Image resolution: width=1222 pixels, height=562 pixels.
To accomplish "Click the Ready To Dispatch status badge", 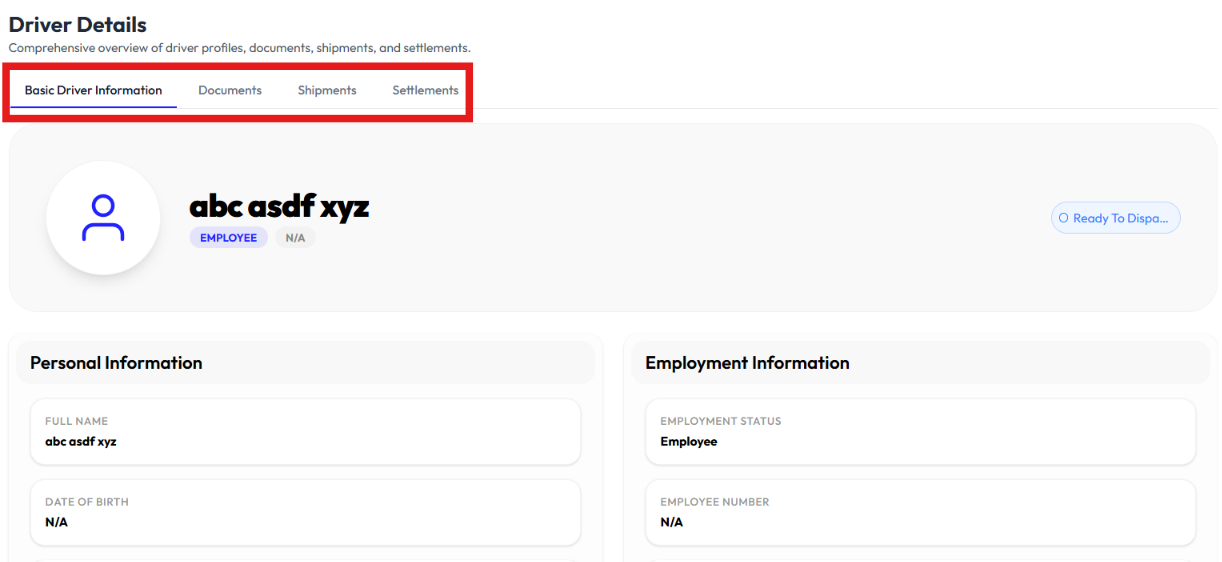I will point(1115,218).
